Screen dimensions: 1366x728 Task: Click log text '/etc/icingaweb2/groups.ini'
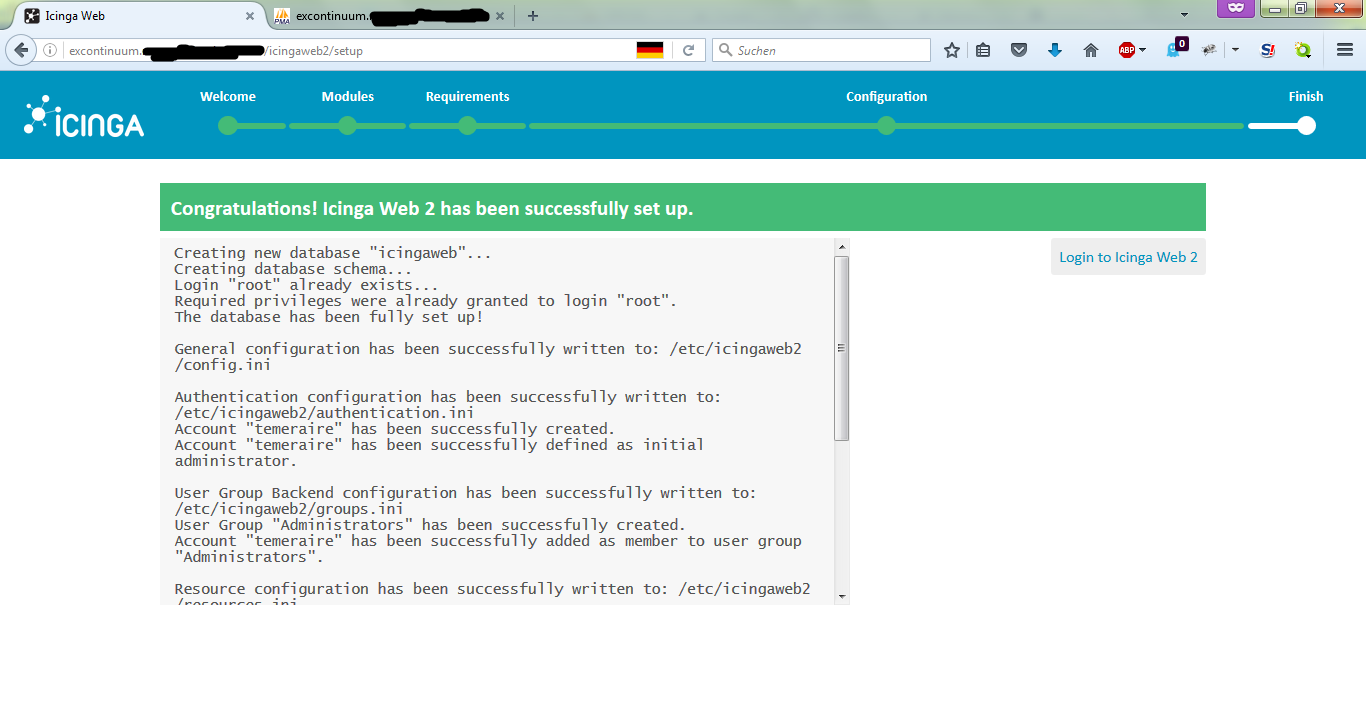289,509
